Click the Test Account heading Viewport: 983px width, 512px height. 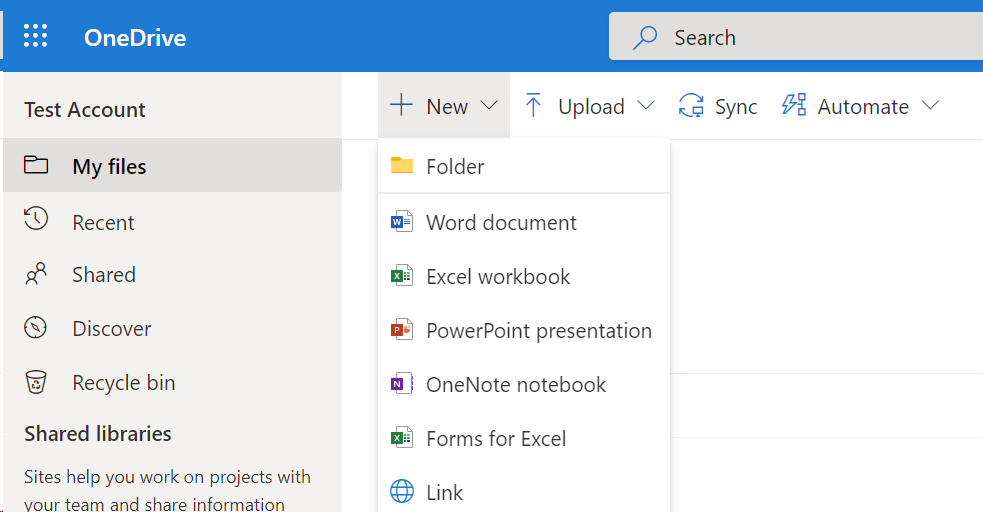tap(85, 110)
